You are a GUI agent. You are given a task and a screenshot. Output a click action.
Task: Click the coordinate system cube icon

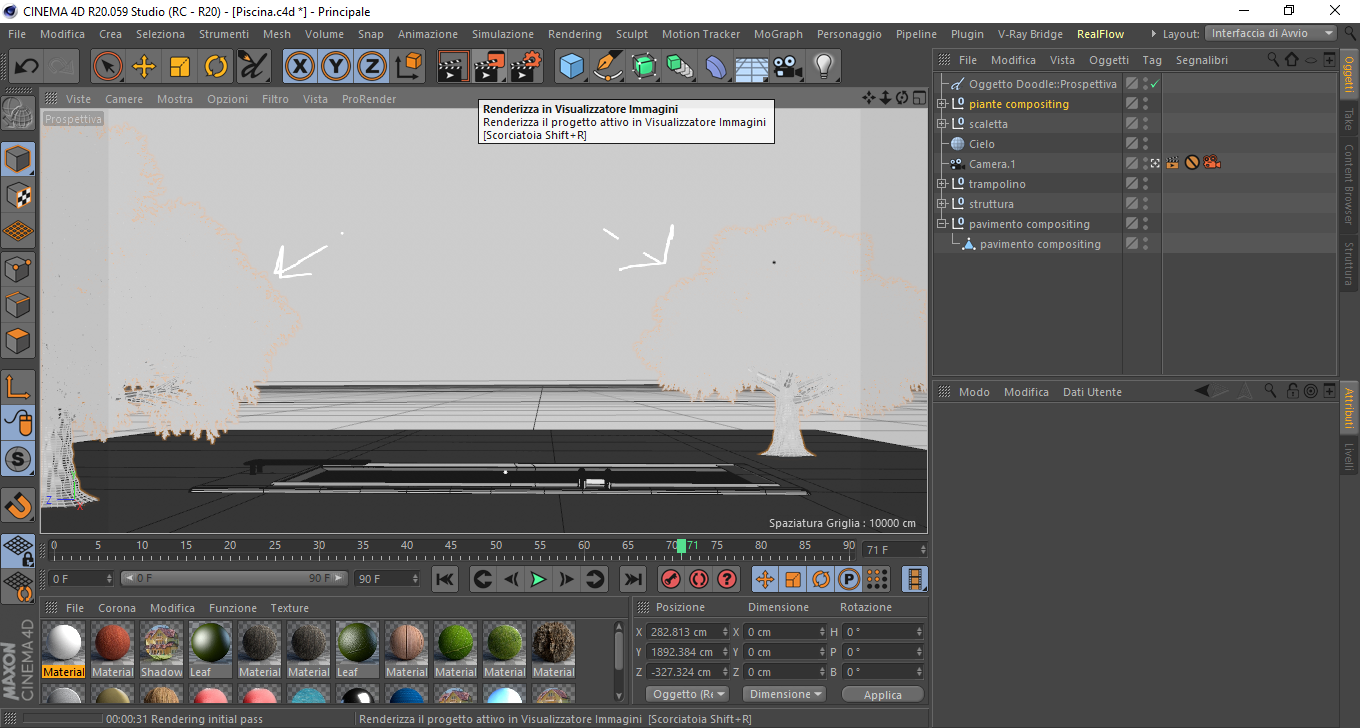(408, 67)
